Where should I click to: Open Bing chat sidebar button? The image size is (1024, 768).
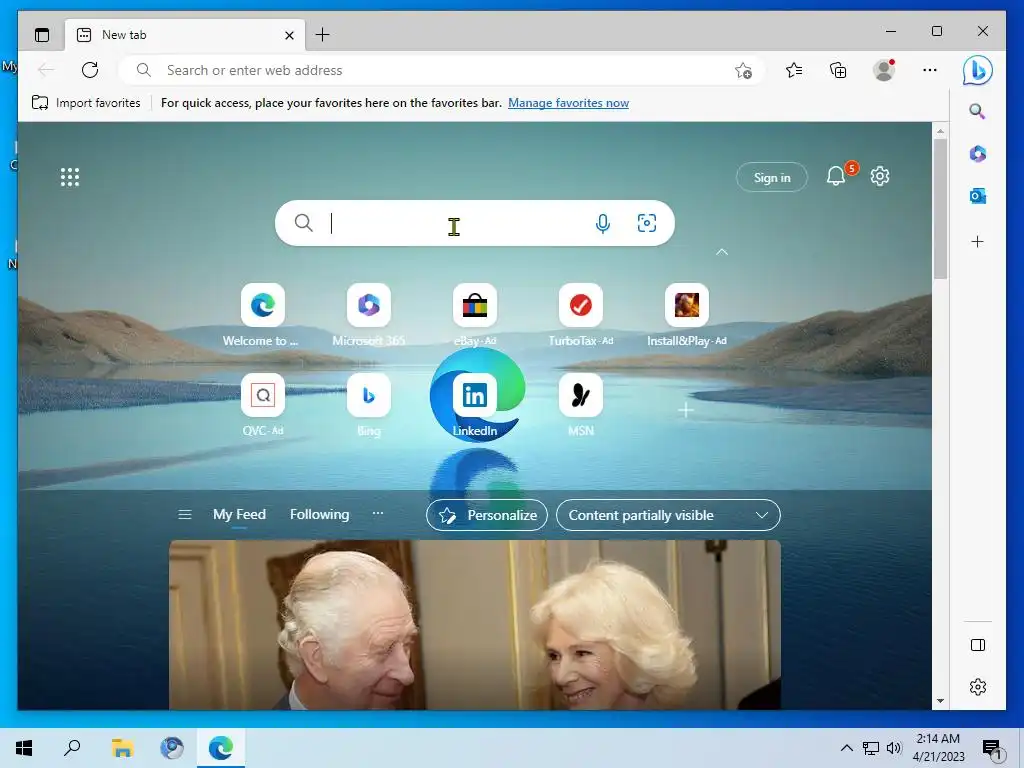(978, 71)
